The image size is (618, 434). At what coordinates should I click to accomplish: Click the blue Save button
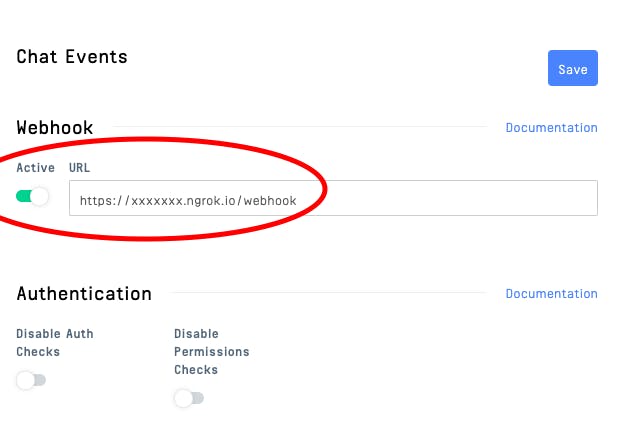point(572,68)
